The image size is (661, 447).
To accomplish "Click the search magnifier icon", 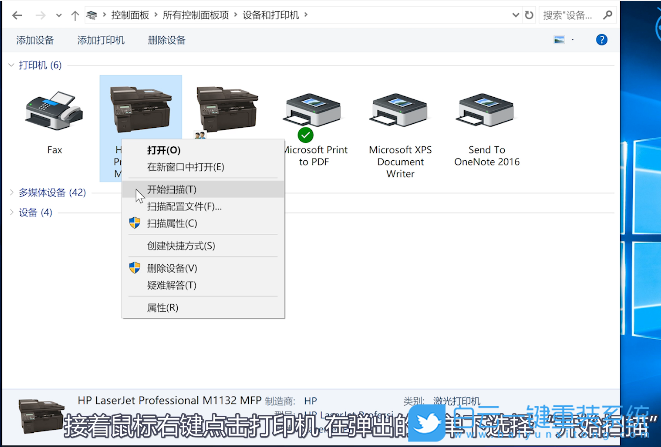I will (607, 15).
